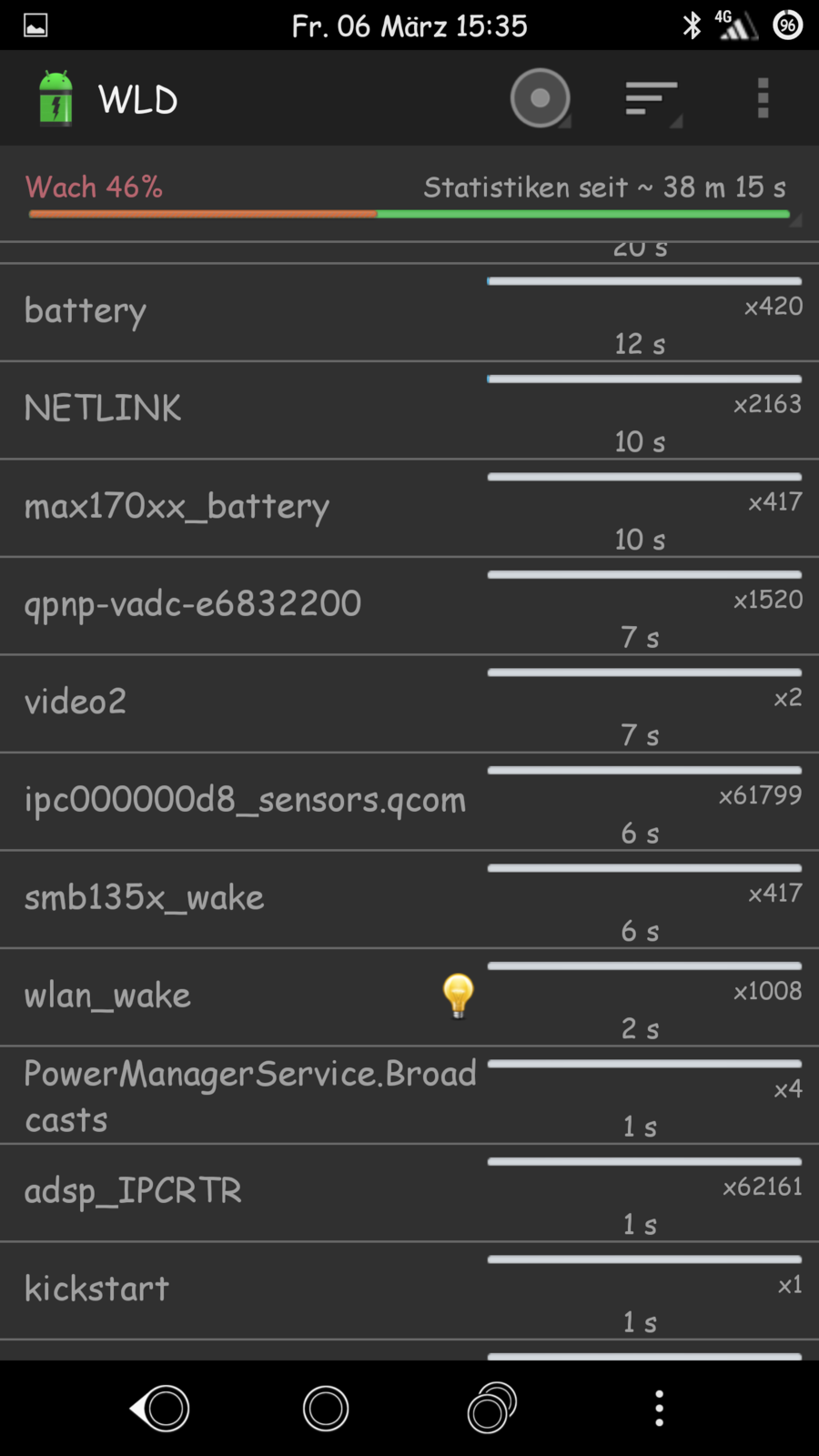
Task: Tap the Statistiken seit time label
Action: click(x=604, y=187)
